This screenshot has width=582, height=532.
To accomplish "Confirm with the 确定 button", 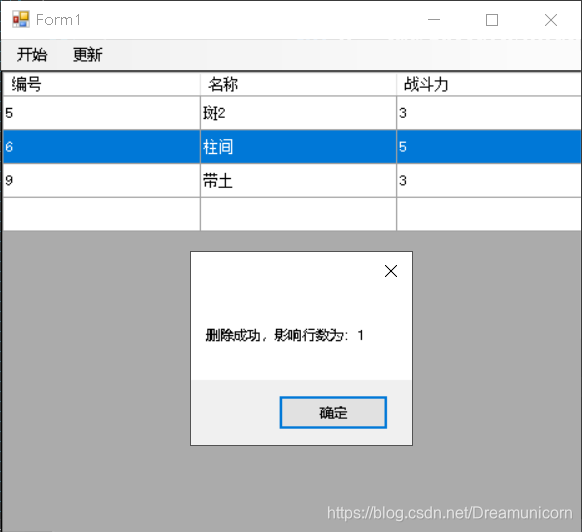I will (x=333, y=412).
